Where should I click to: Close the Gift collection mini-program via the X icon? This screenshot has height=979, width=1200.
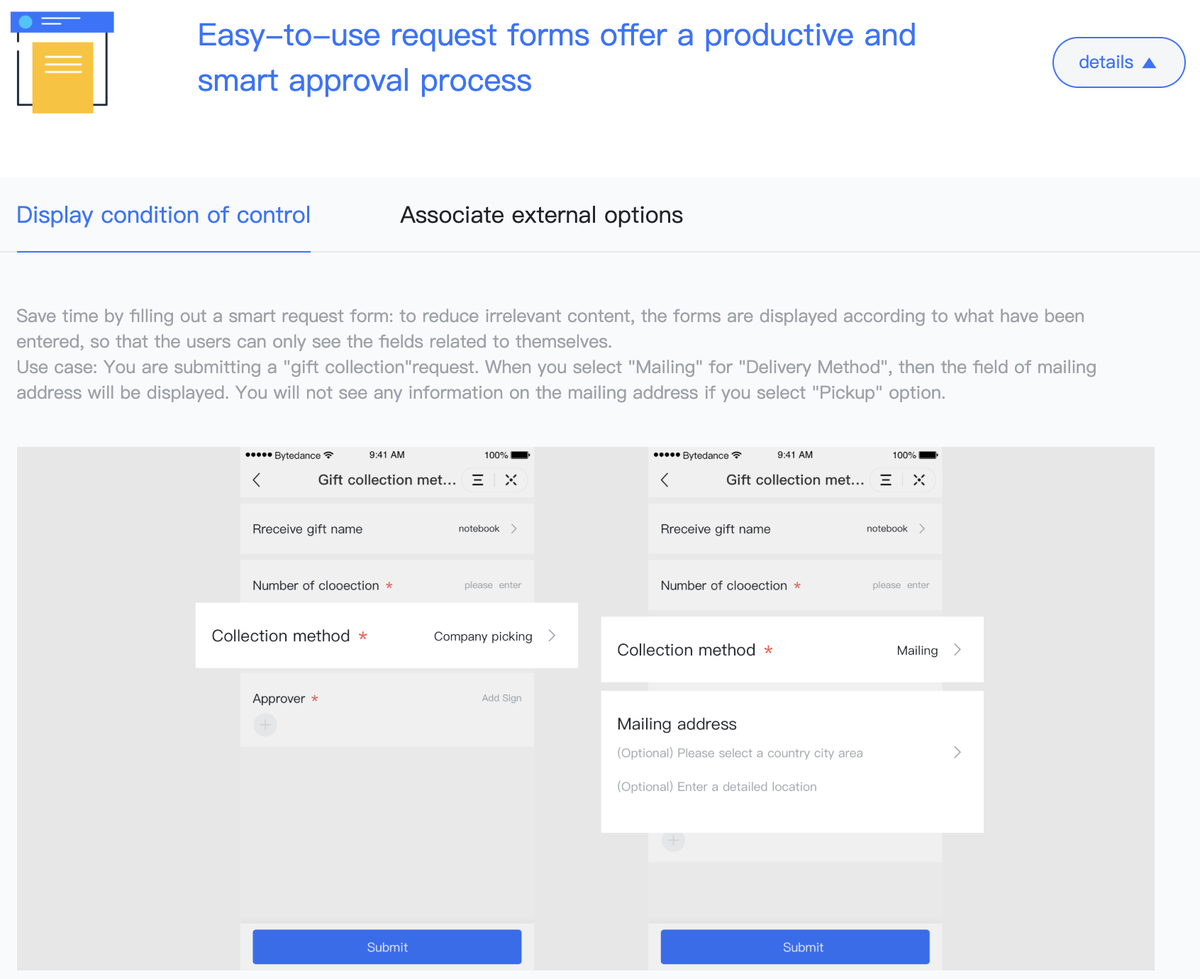[x=511, y=480]
